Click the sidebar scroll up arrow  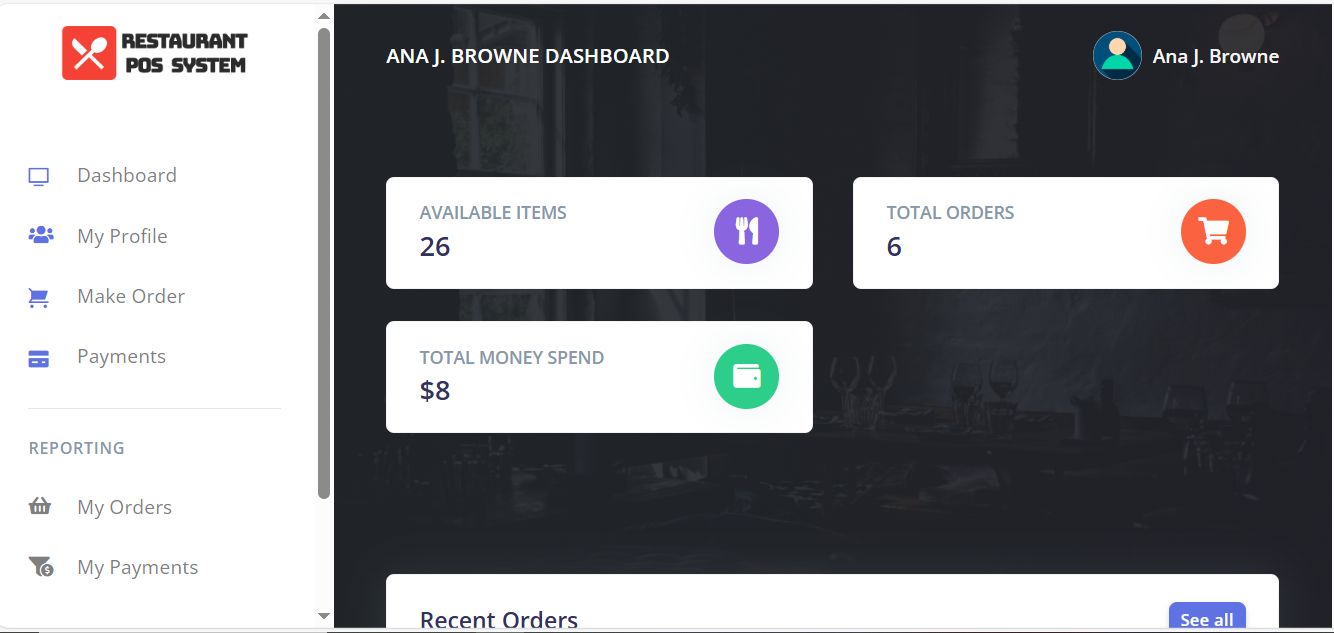click(x=323, y=16)
